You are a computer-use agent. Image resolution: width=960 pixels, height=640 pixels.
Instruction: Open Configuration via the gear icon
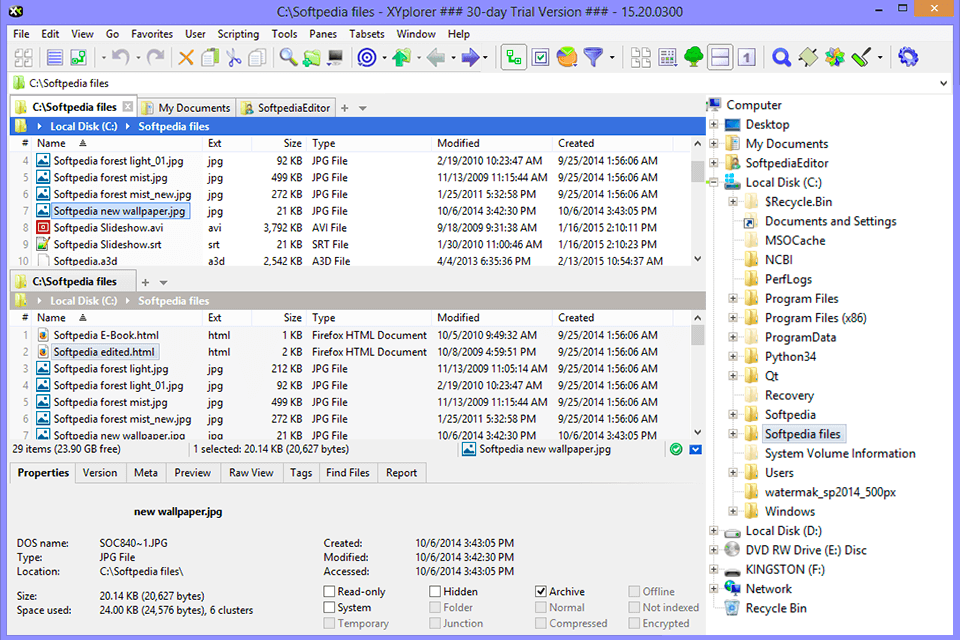click(908, 57)
